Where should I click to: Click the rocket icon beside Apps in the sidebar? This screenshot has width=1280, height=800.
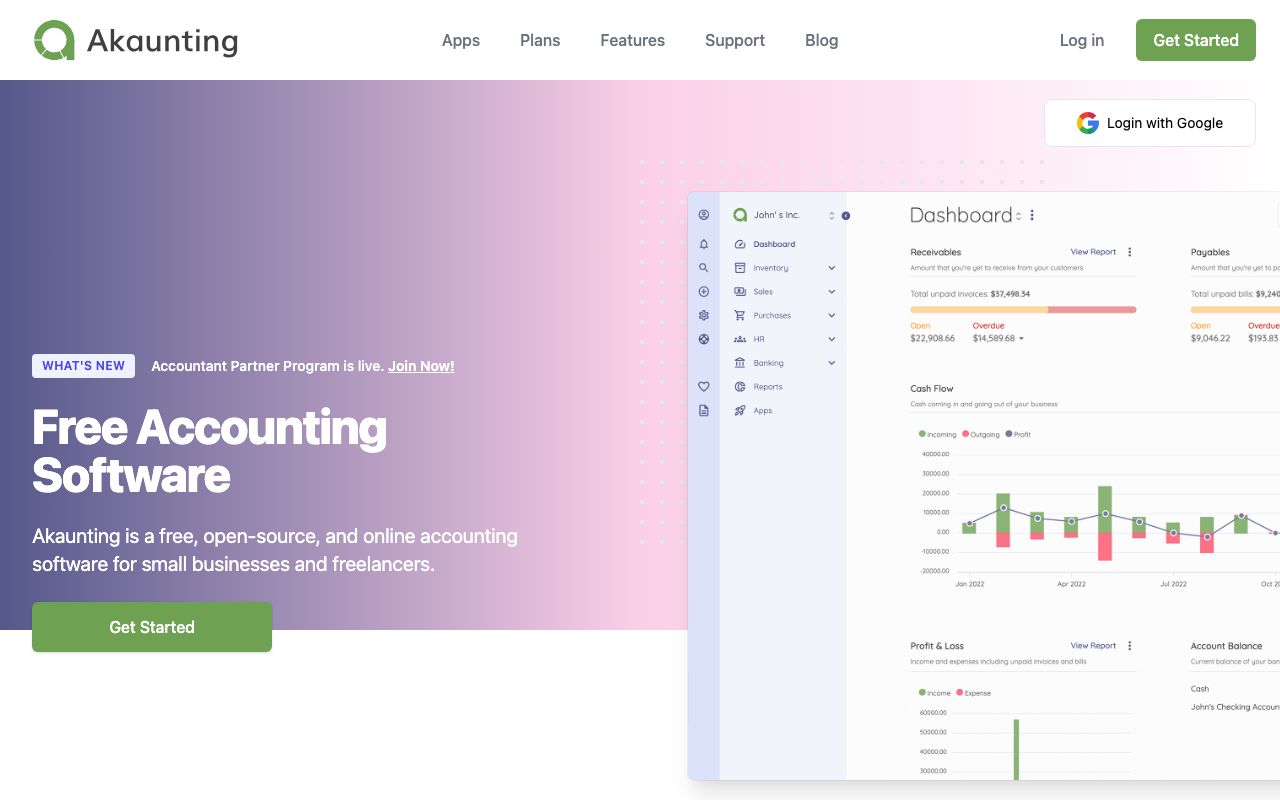click(x=740, y=411)
